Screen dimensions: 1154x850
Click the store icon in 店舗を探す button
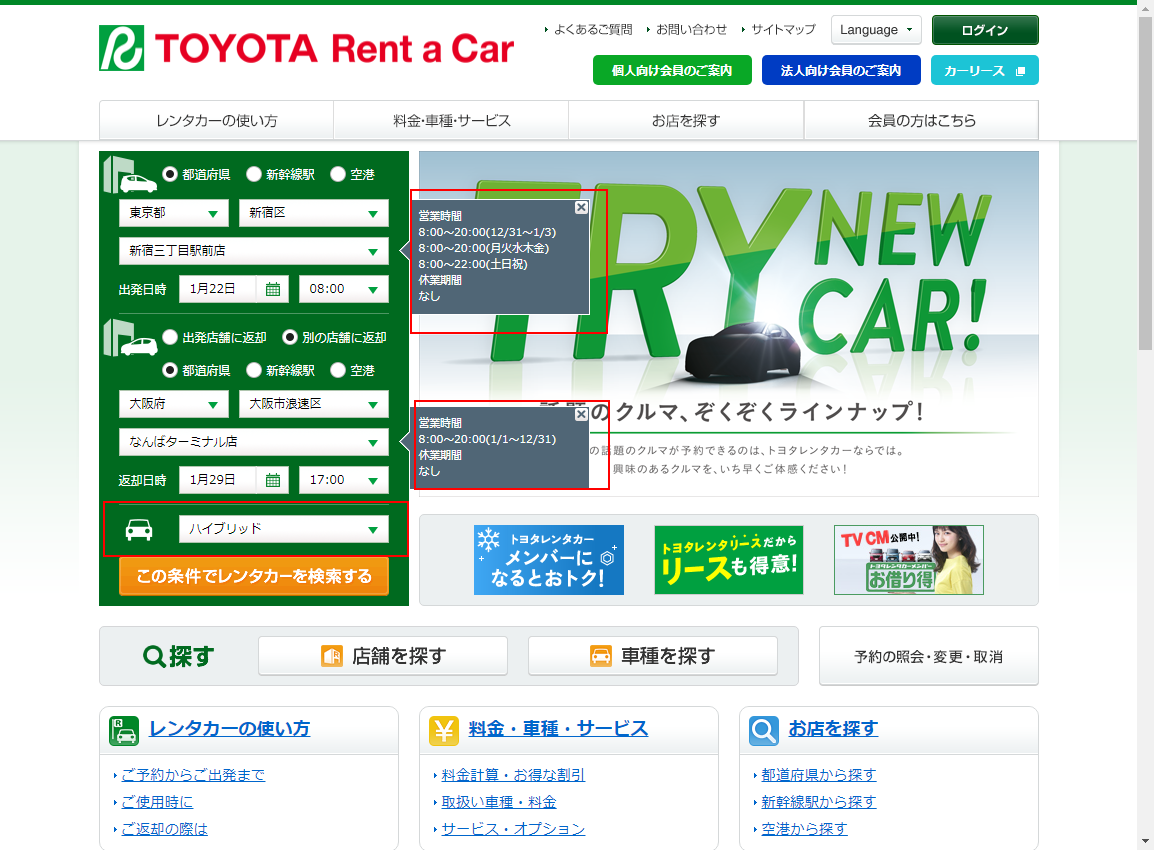332,656
